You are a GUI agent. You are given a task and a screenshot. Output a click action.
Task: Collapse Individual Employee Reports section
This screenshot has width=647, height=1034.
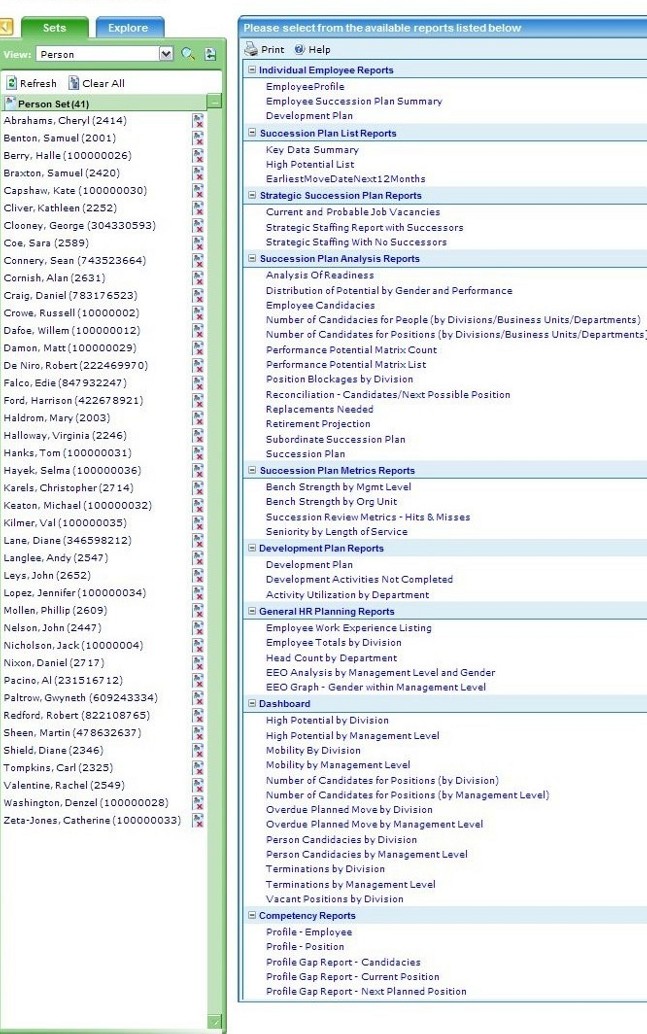(251, 69)
